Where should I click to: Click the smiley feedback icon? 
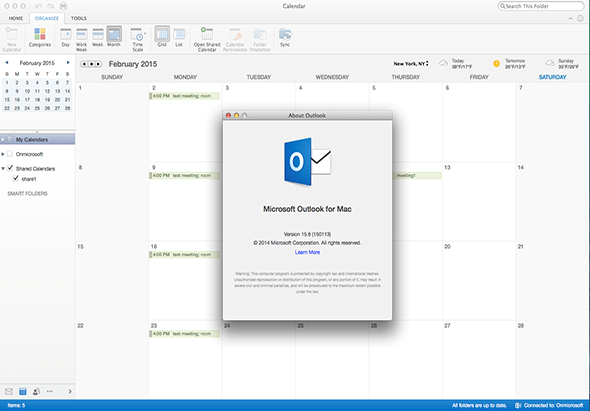pyautogui.click(x=581, y=18)
